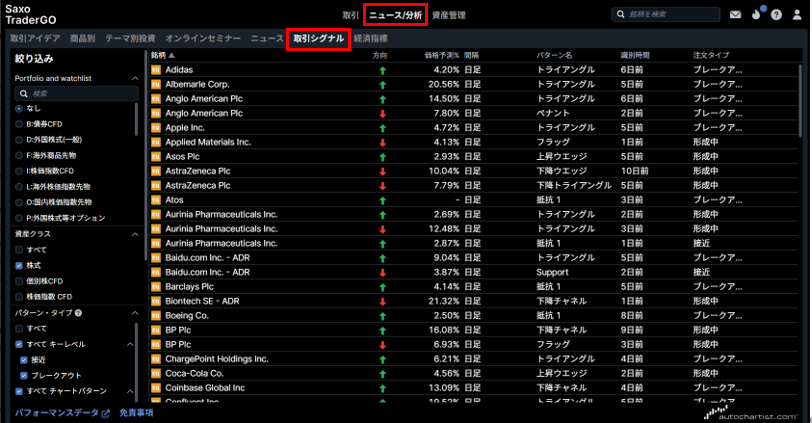Click the watchlist 検索 input field
This screenshot has height=423, width=812.
point(77,94)
